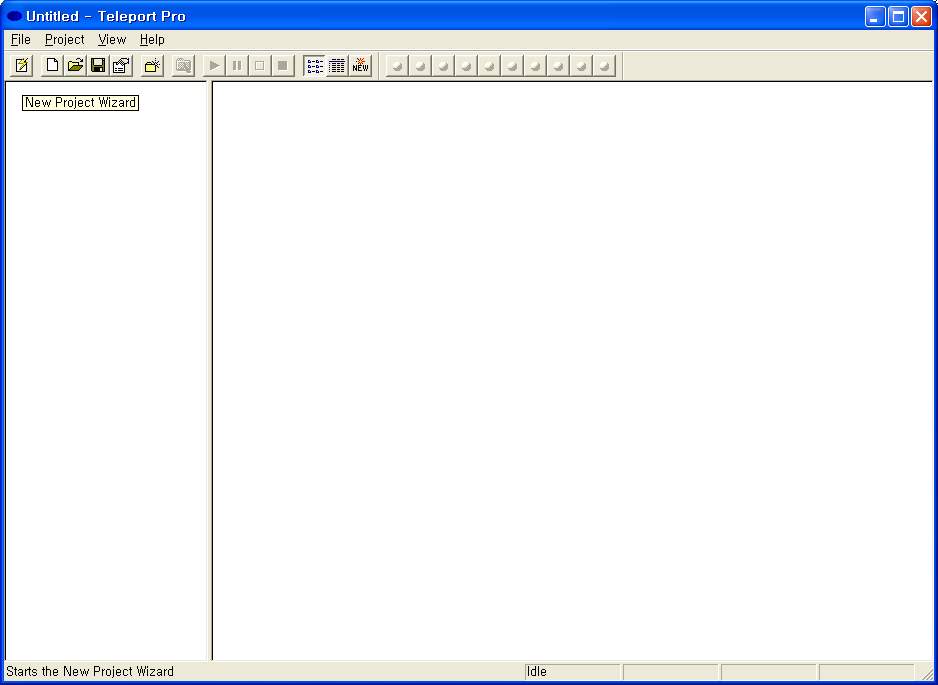Toggle the details grid view toolbar button
This screenshot has height=685, width=938.
coord(337,66)
